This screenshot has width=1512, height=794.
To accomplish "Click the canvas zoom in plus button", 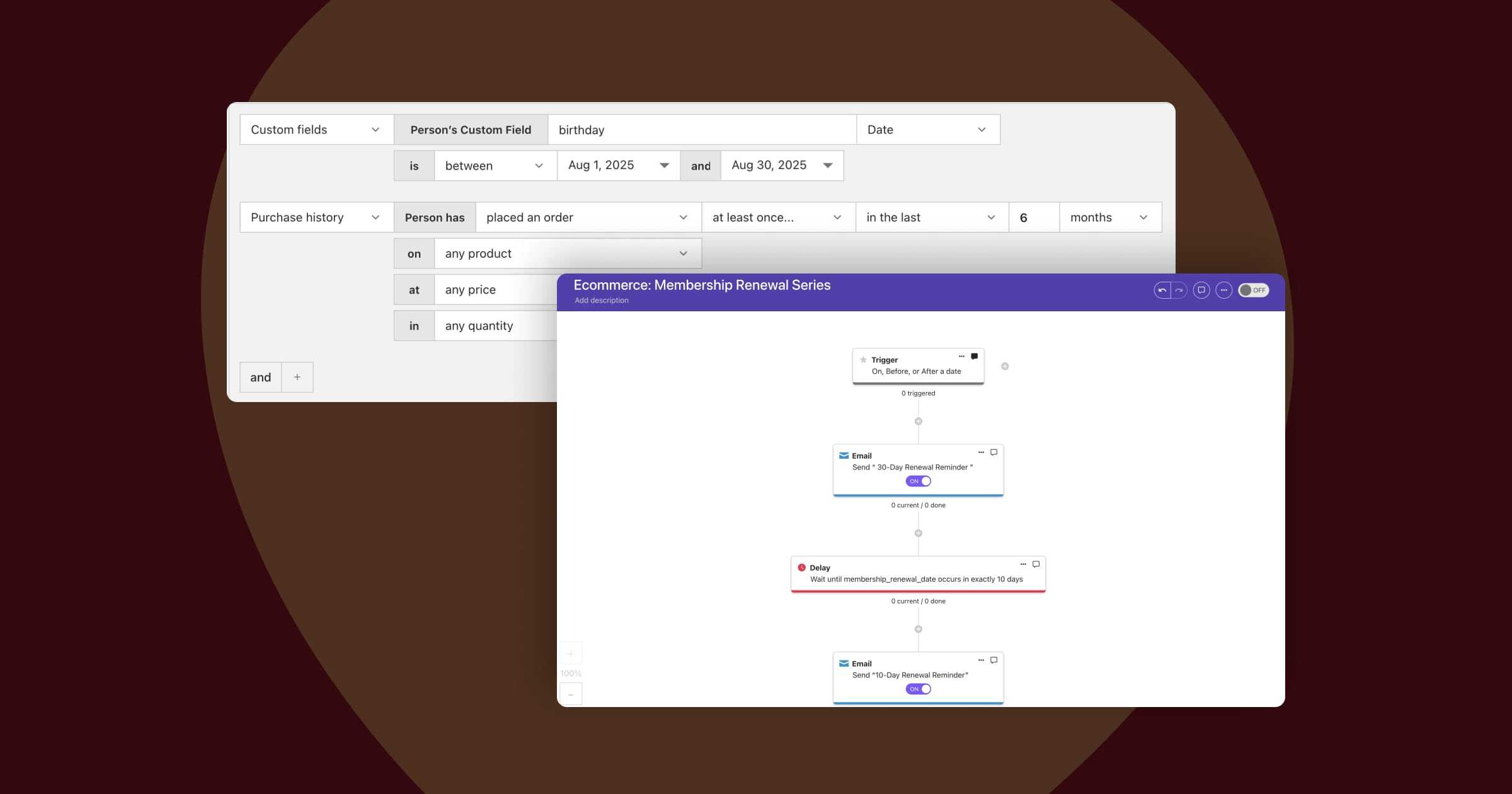I will [x=571, y=654].
